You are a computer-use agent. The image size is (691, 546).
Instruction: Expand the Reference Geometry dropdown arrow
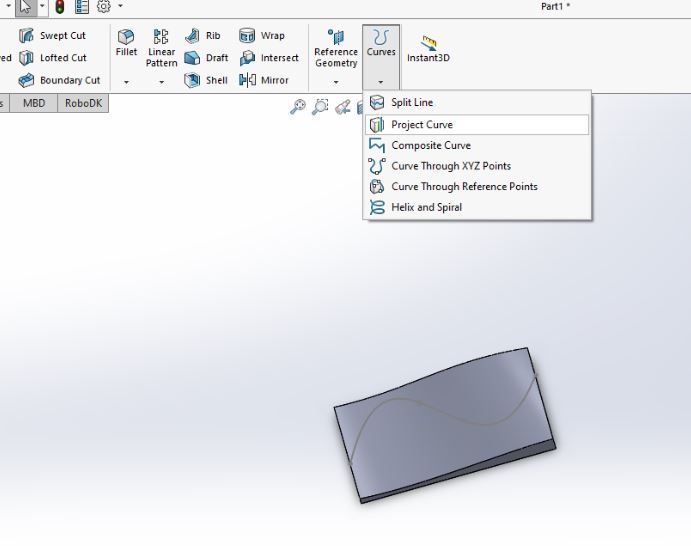(336, 82)
